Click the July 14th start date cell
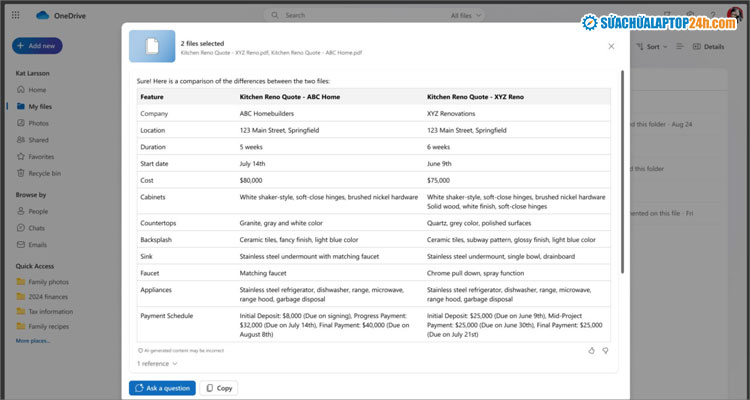Viewport: 750px width, 400px height. point(252,164)
